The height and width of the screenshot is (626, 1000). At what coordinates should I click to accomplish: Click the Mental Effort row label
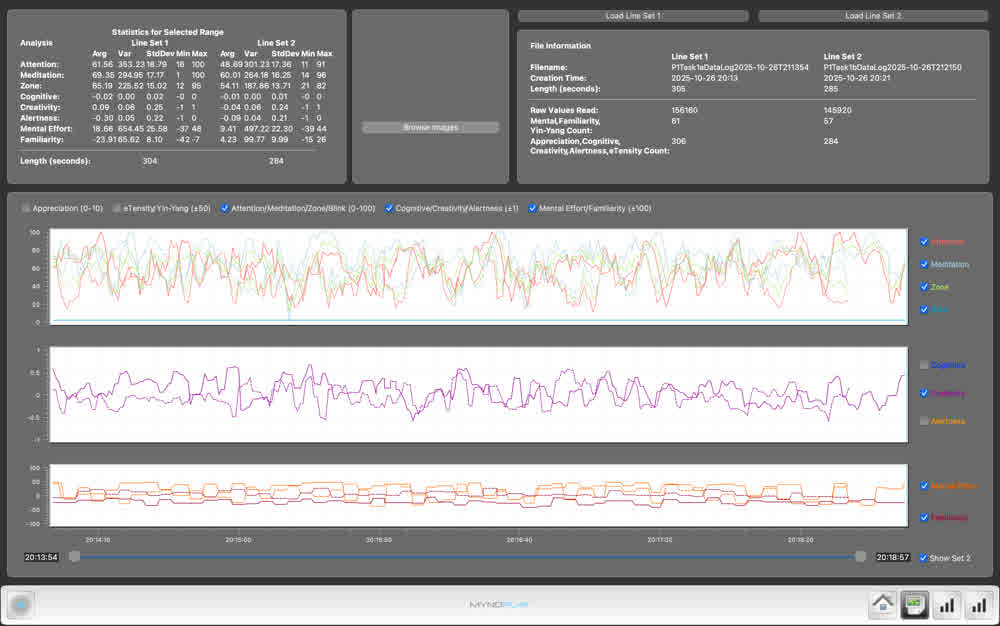pyautogui.click(x=46, y=129)
